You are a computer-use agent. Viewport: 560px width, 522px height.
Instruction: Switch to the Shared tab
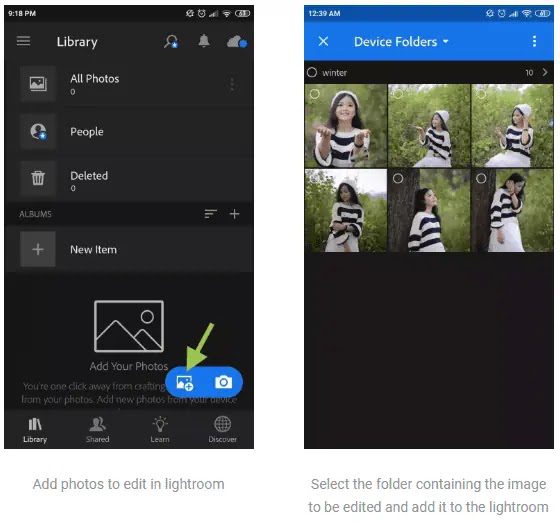coord(98,430)
